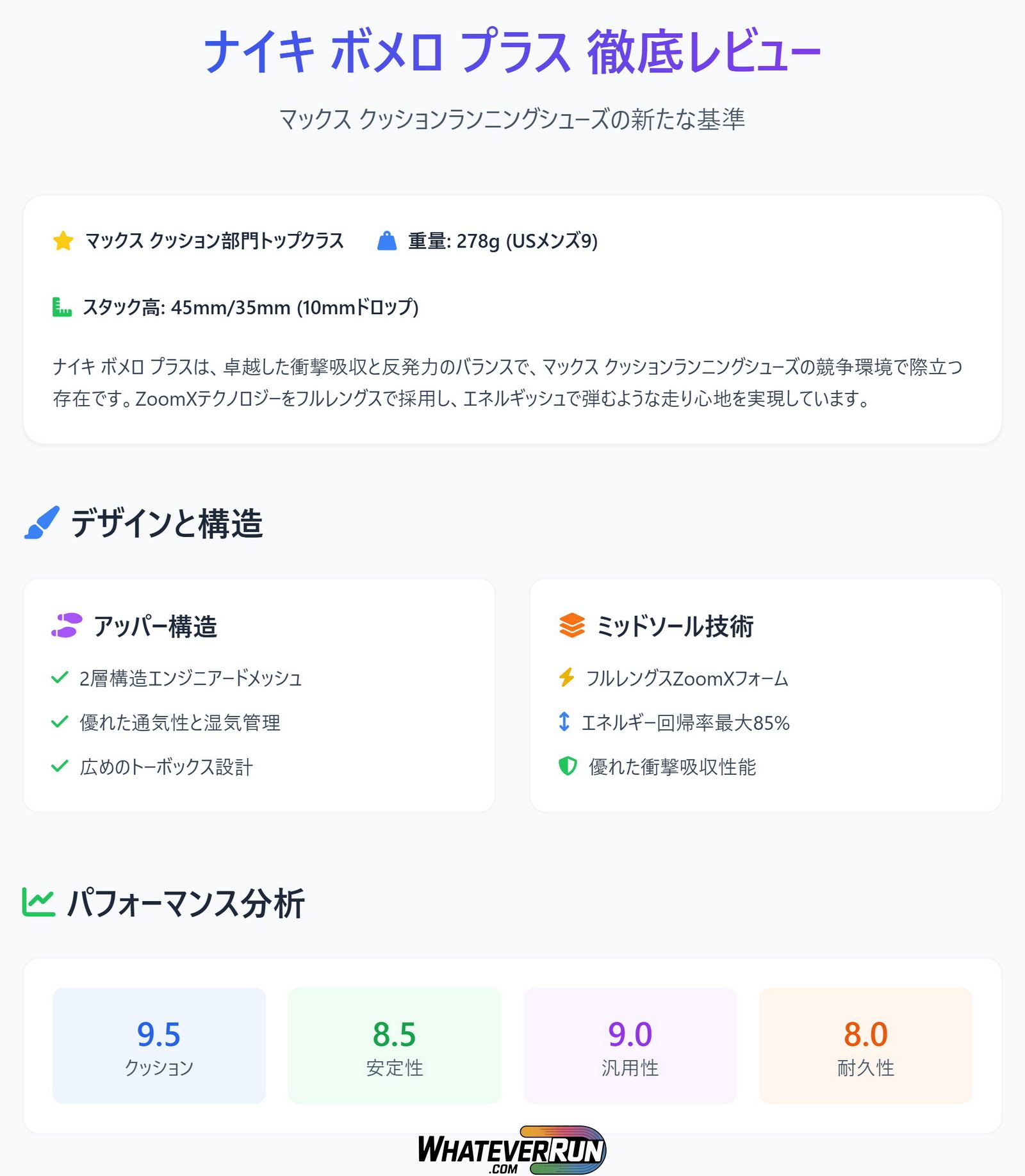The image size is (1025, 1176).
Task: Click the WhateverRun.com logo
Action: [x=512, y=1150]
